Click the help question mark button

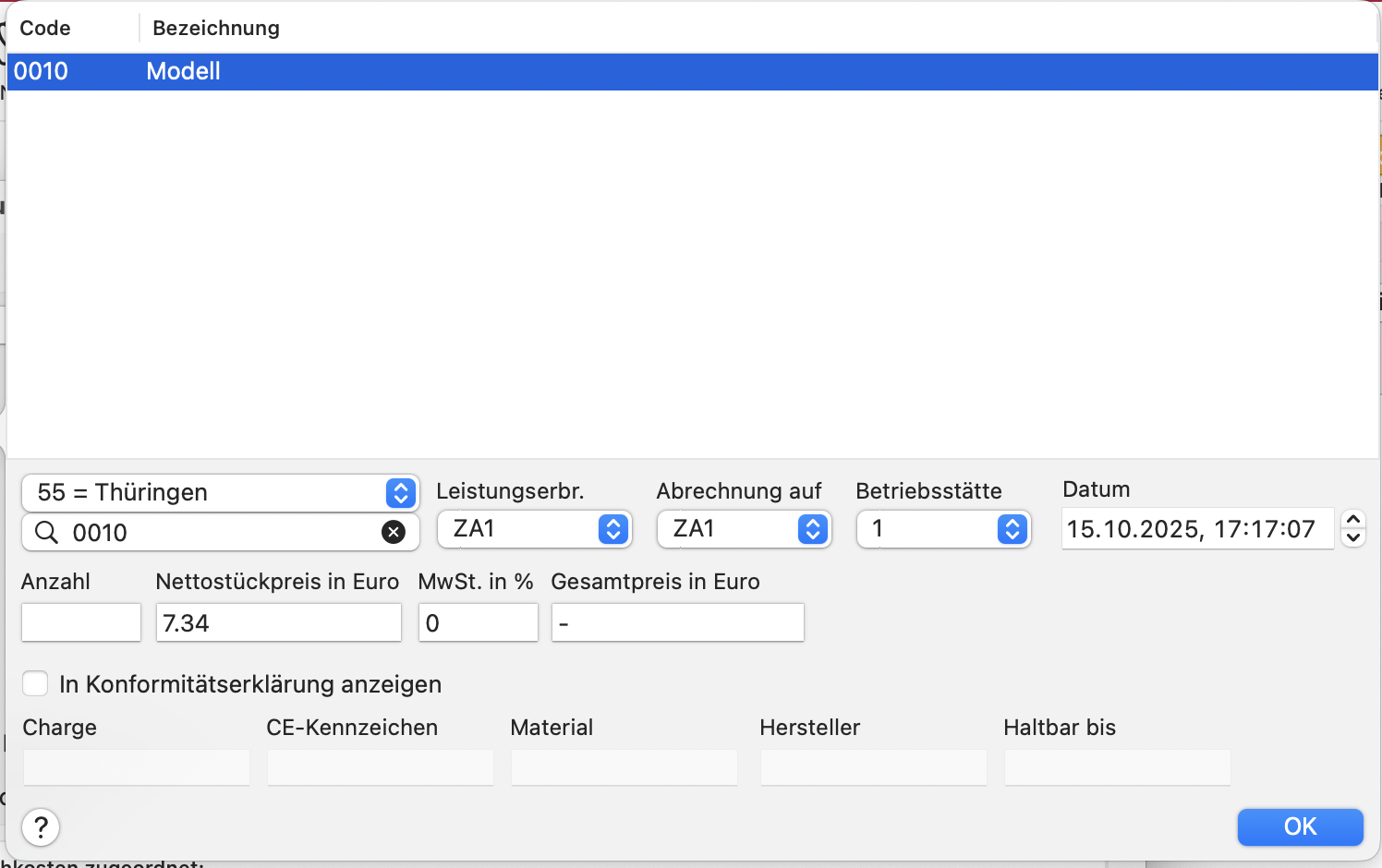coord(41,827)
